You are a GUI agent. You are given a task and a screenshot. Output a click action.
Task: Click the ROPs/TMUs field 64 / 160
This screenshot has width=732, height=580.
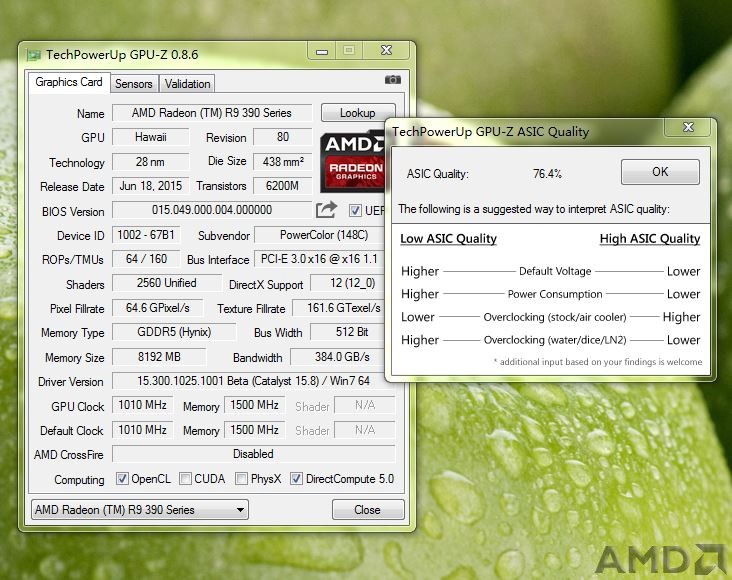point(146,259)
